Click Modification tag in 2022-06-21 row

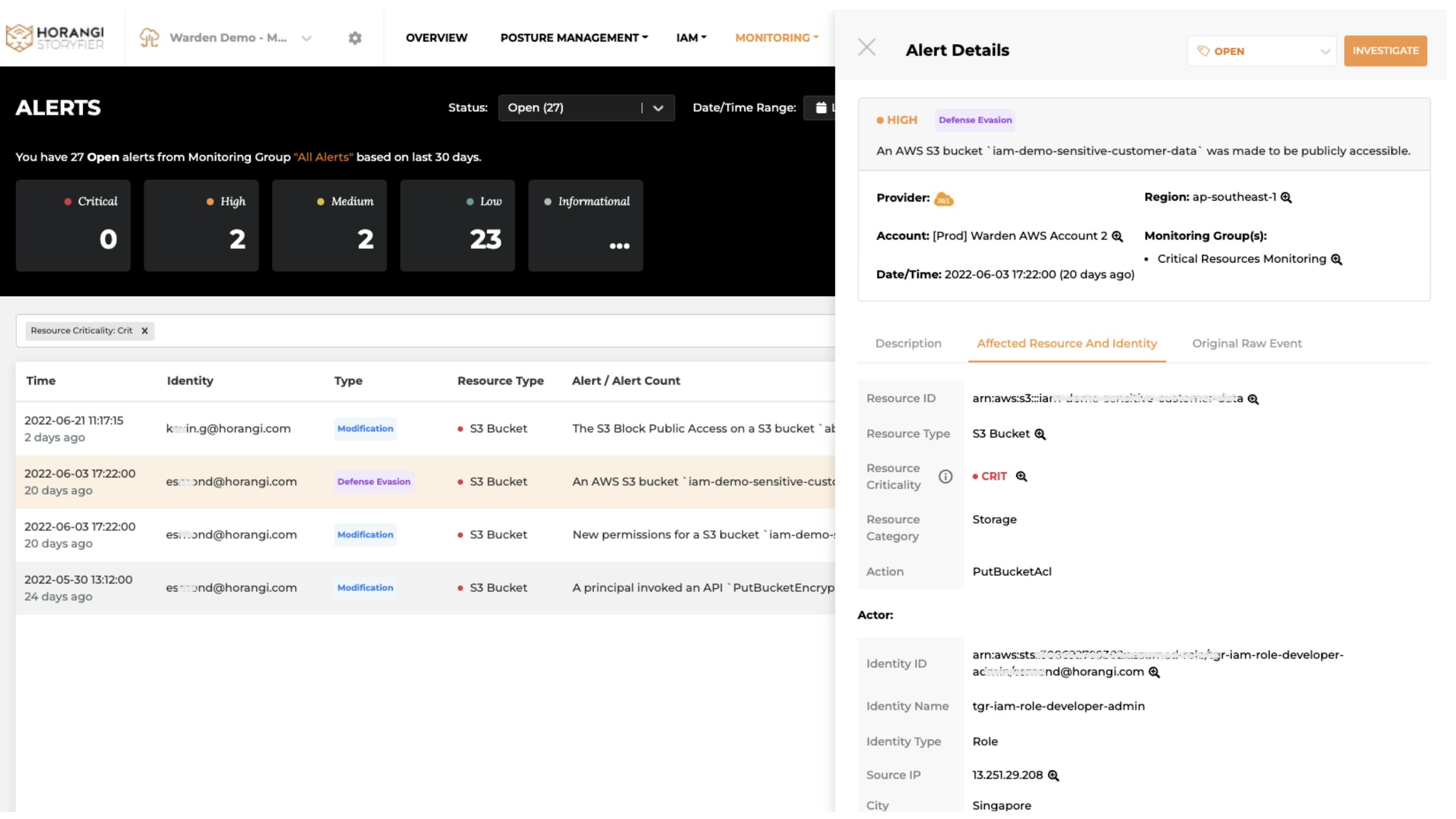(365, 429)
